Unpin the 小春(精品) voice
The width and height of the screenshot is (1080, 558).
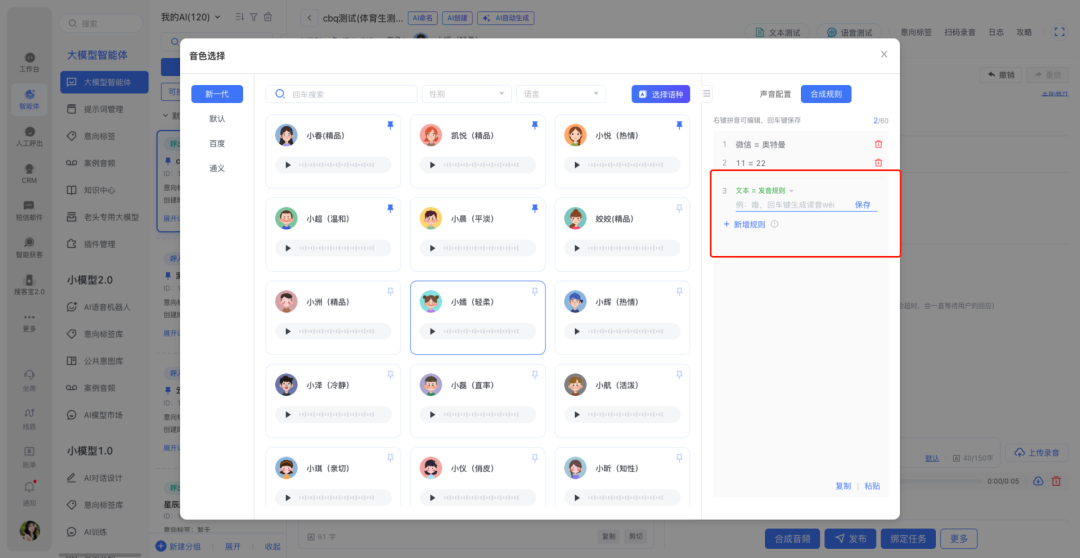pos(390,125)
